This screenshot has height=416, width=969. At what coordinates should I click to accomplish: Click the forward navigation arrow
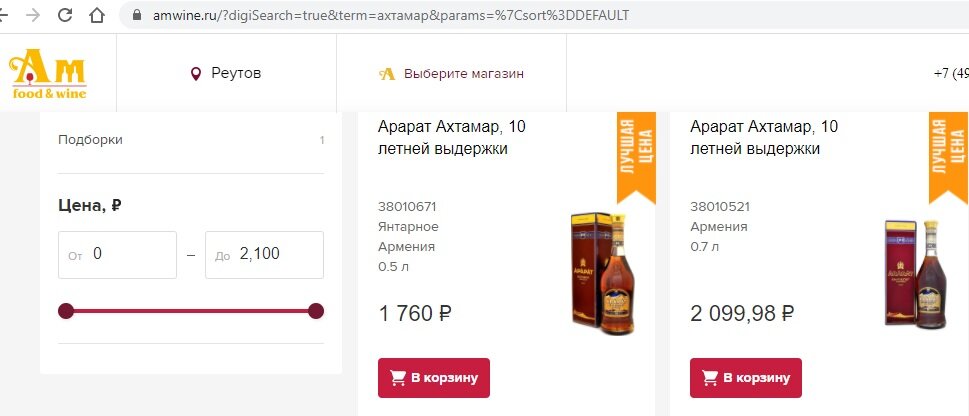(x=33, y=15)
